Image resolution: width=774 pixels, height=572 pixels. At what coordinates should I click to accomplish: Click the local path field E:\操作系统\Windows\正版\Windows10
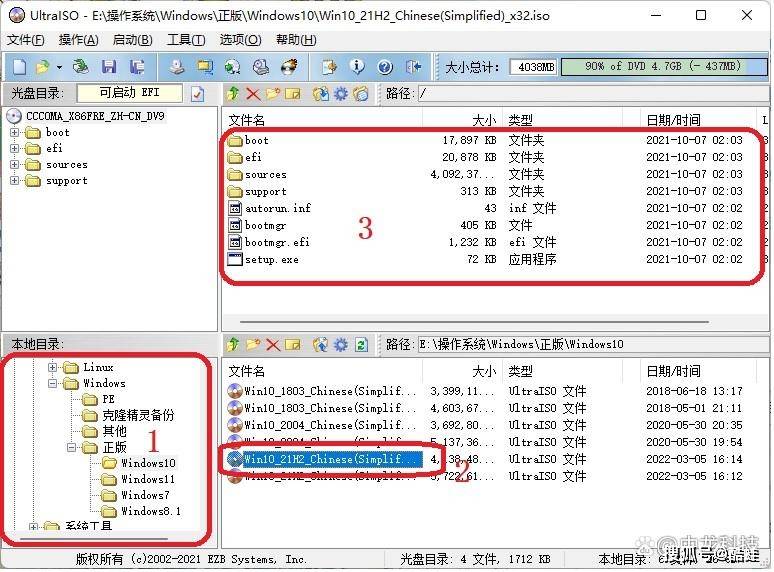pos(592,344)
